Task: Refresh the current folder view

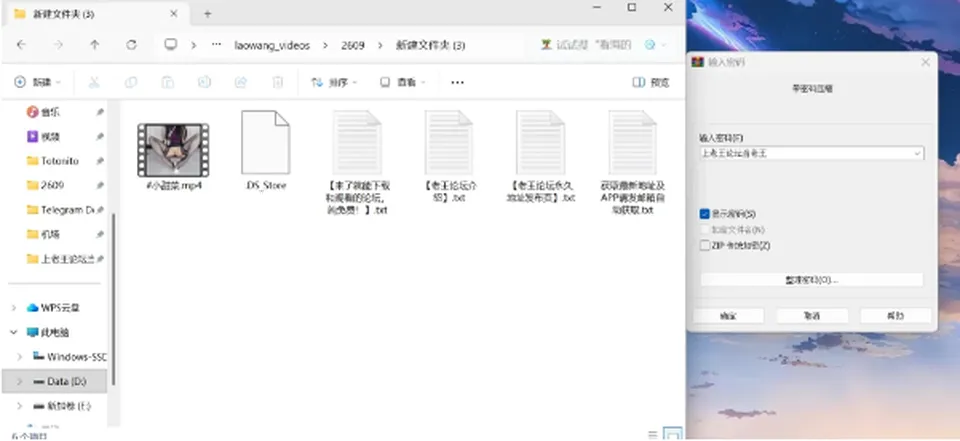Action: pyautogui.click(x=131, y=45)
